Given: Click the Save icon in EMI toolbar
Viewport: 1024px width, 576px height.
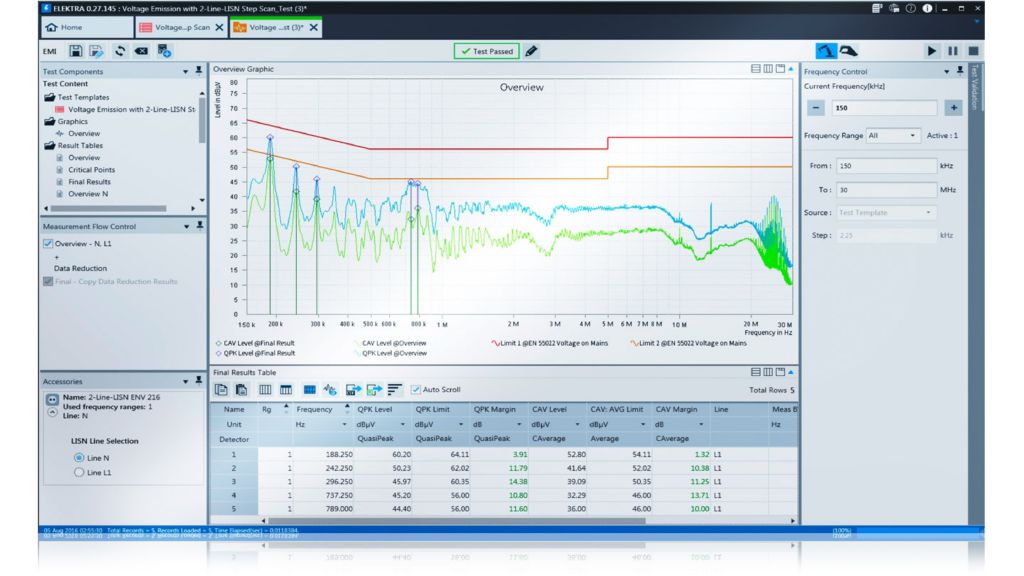Looking at the screenshot, I should pyautogui.click(x=76, y=50).
